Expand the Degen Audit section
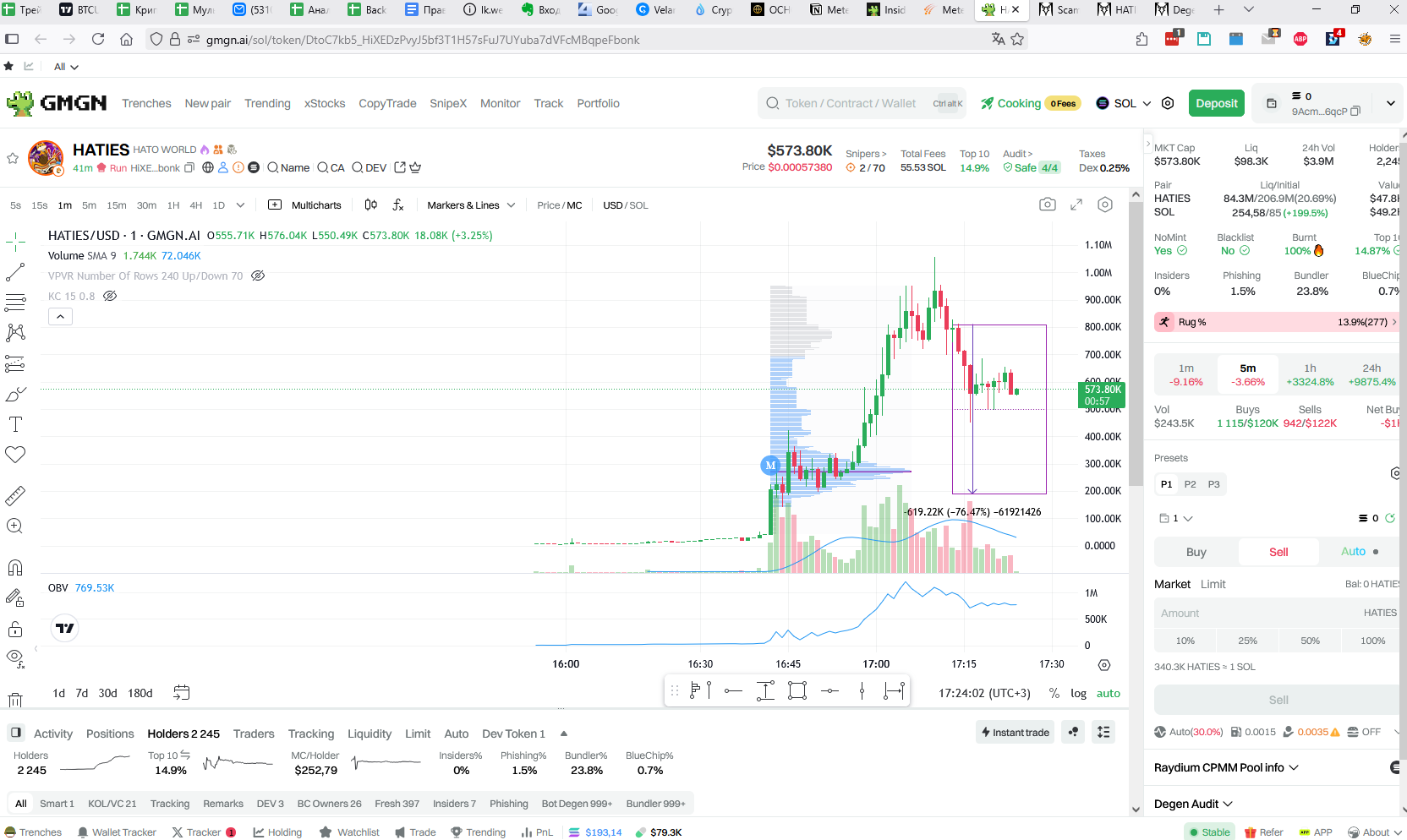This screenshot has width=1407, height=840. coord(1193,804)
